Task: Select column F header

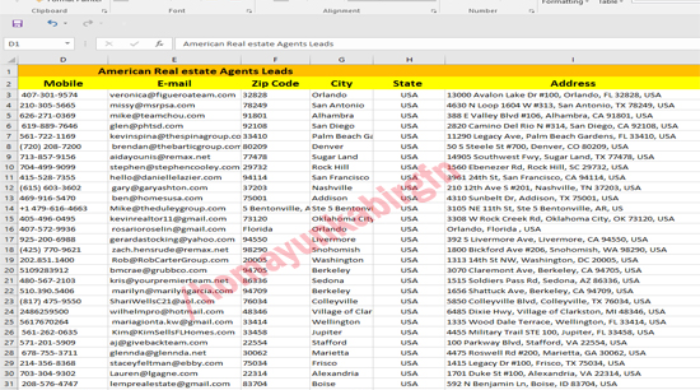Action: pyautogui.click(x=275, y=60)
